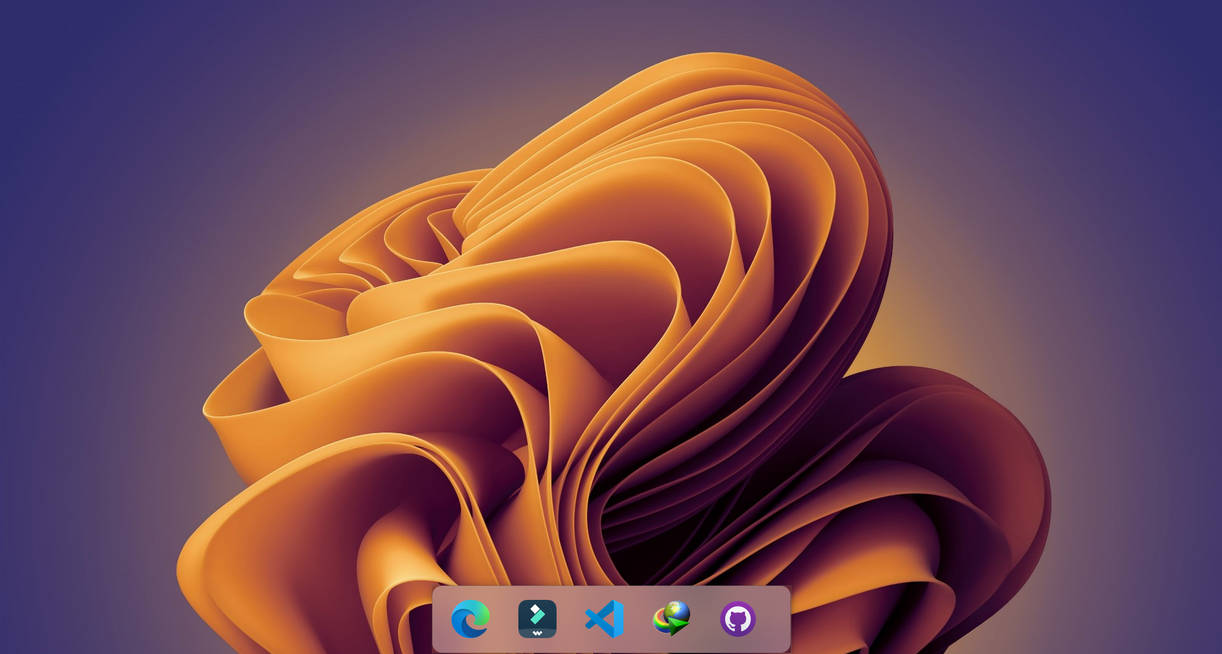
Task: Open GitHub Desktop from the dock
Action: [738, 619]
